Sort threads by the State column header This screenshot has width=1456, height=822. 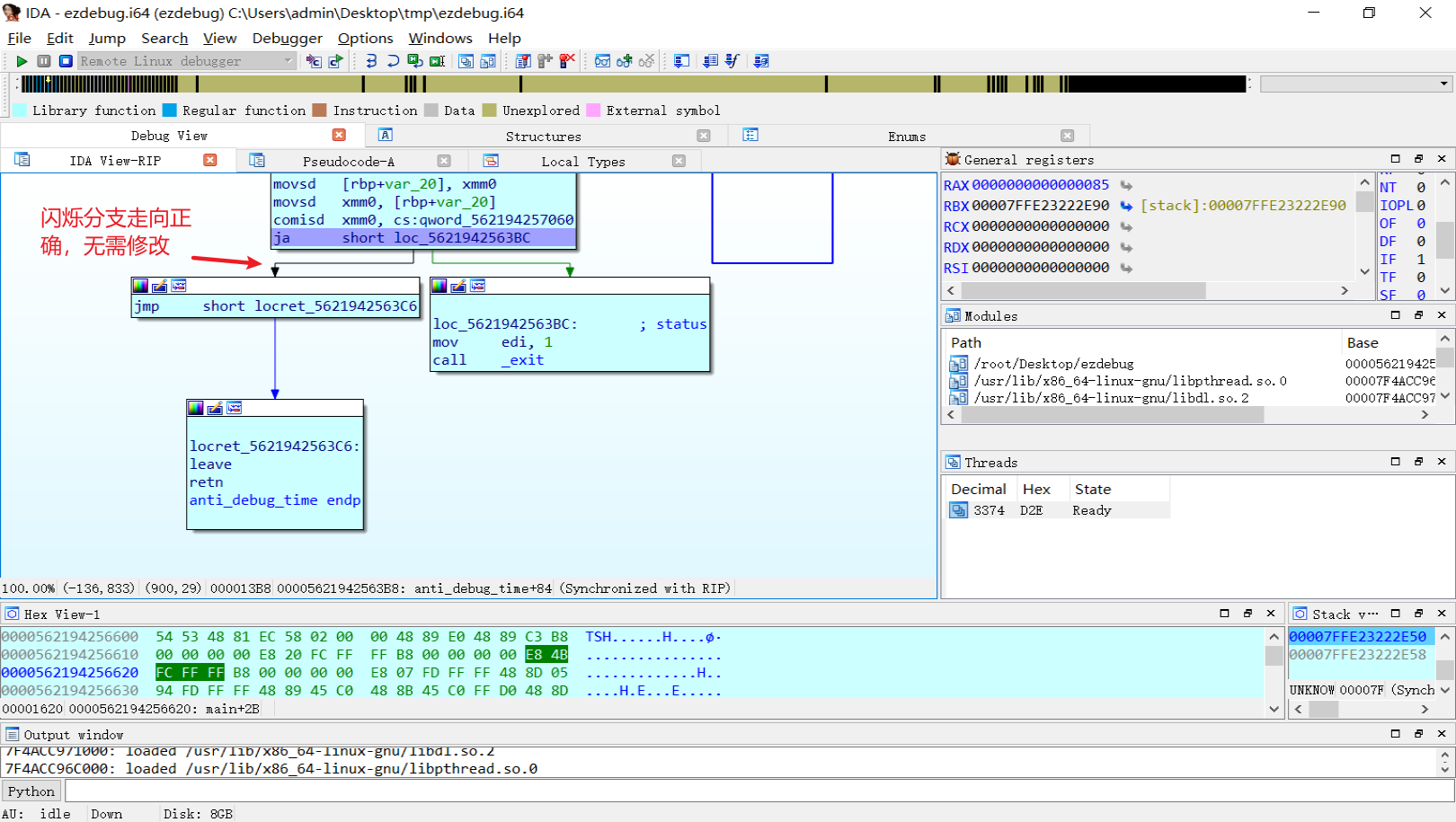[x=1120, y=489]
